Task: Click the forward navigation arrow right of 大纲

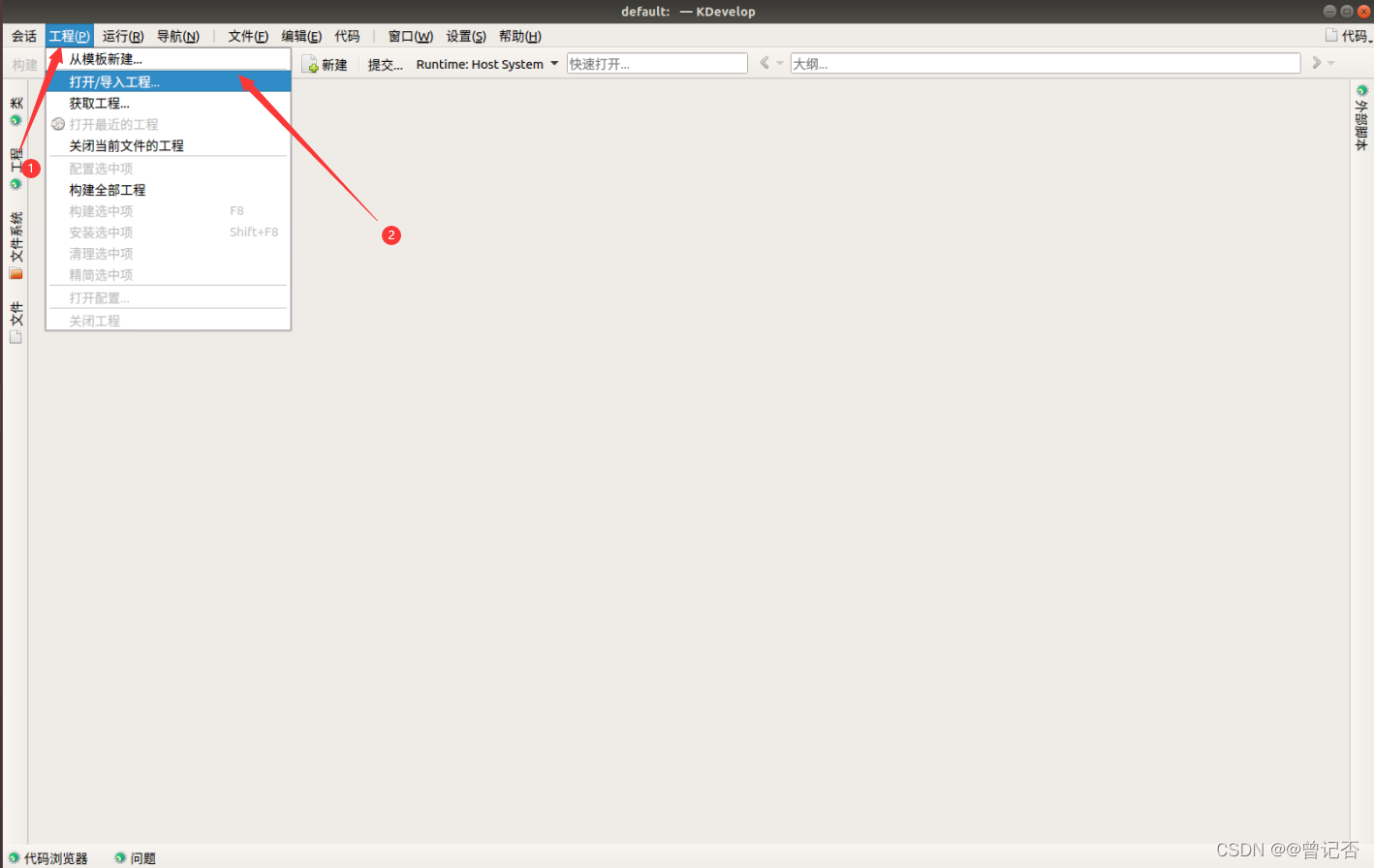Action: (1316, 63)
